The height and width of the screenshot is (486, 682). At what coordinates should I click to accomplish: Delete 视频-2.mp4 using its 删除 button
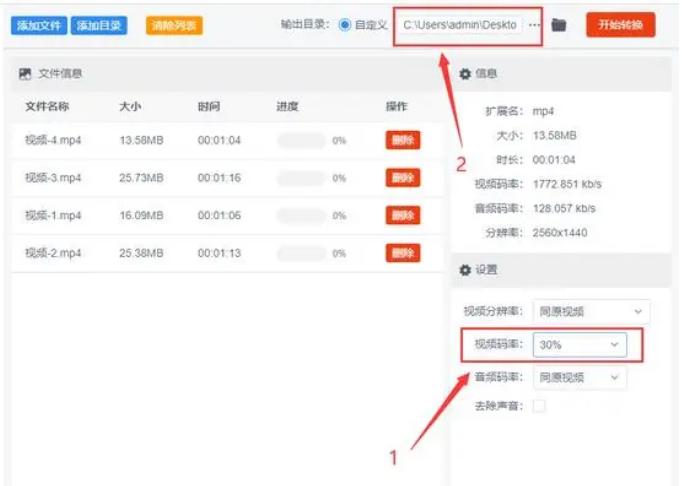(403, 253)
